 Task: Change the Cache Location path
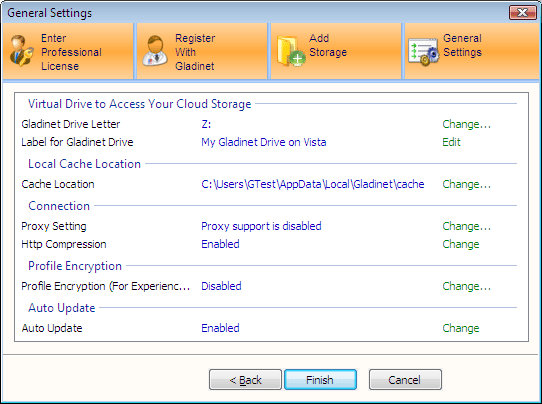point(466,184)
